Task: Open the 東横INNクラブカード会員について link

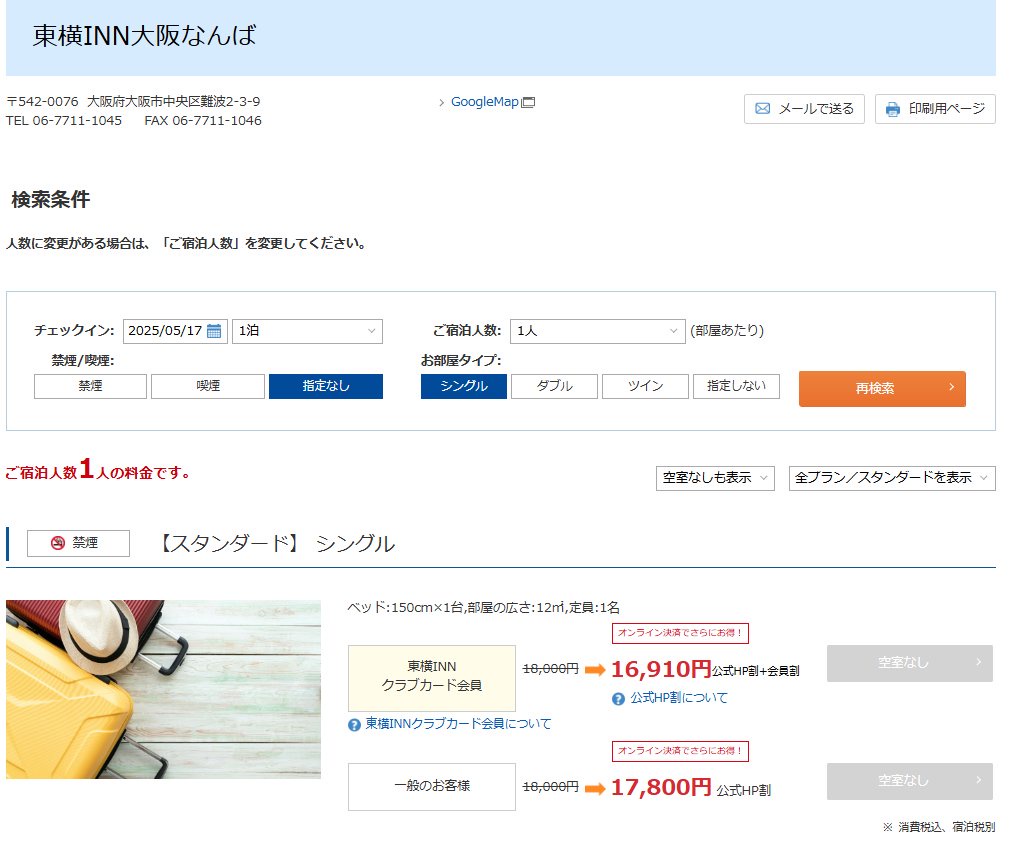Action: pyautogui.click(x=458, y=724)
